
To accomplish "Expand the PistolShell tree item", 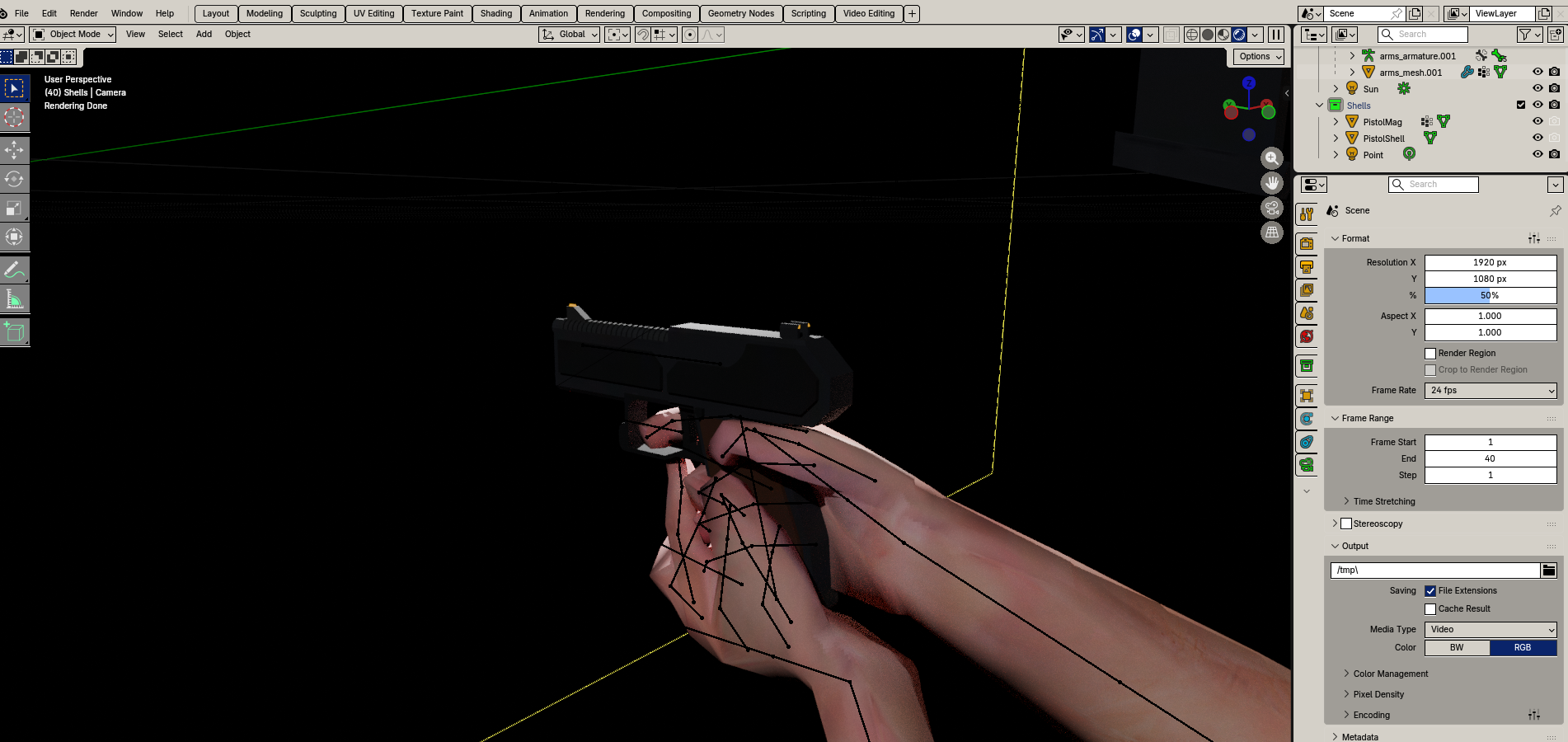I will click(1336, 138).
